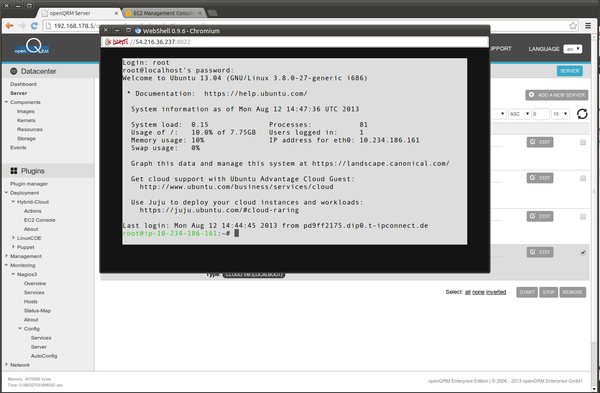Open EC2 Console in sidebar

pyautogui.click(x=39, y=220)
